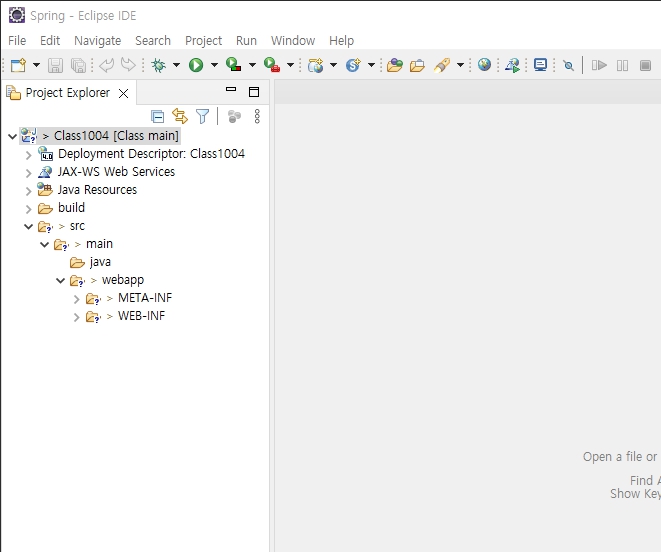Screen dimensions: 661x552
Task: Click the Save icon in the toolbar
Action: click(55, 65)
